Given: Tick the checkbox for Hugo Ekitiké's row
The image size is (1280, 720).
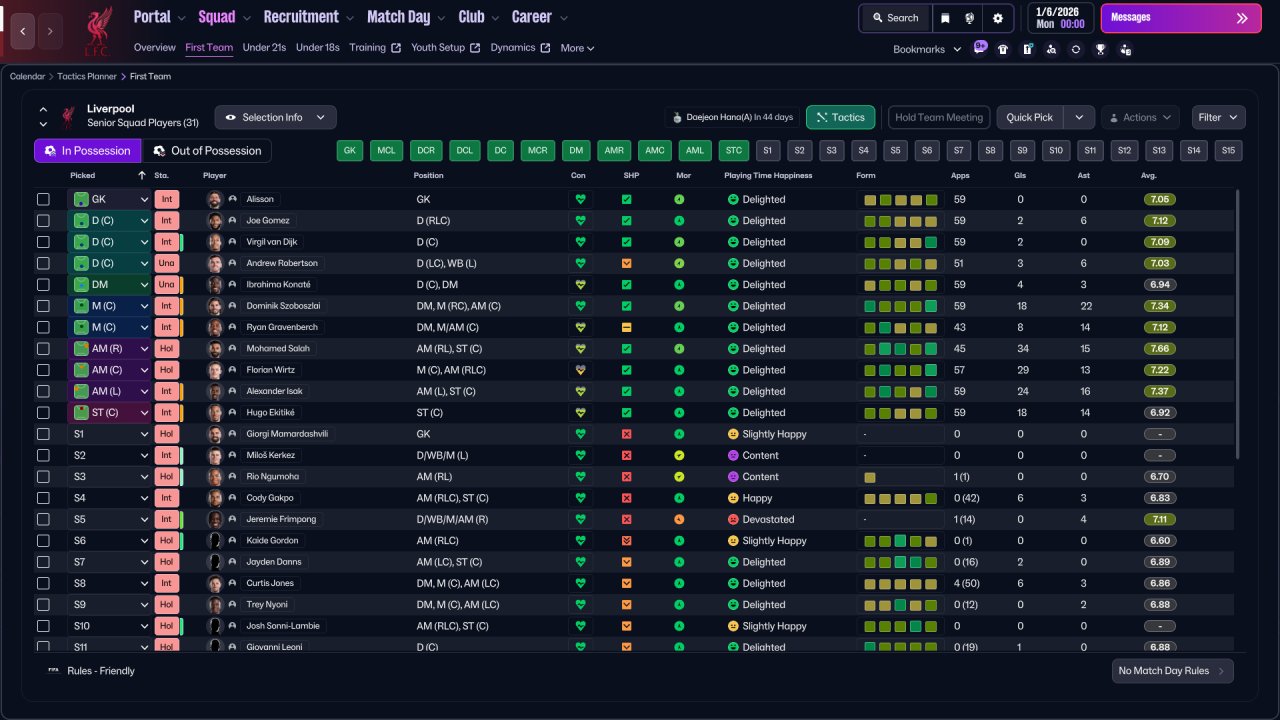Looking at the screenshot, I should (x=43, y=413).
